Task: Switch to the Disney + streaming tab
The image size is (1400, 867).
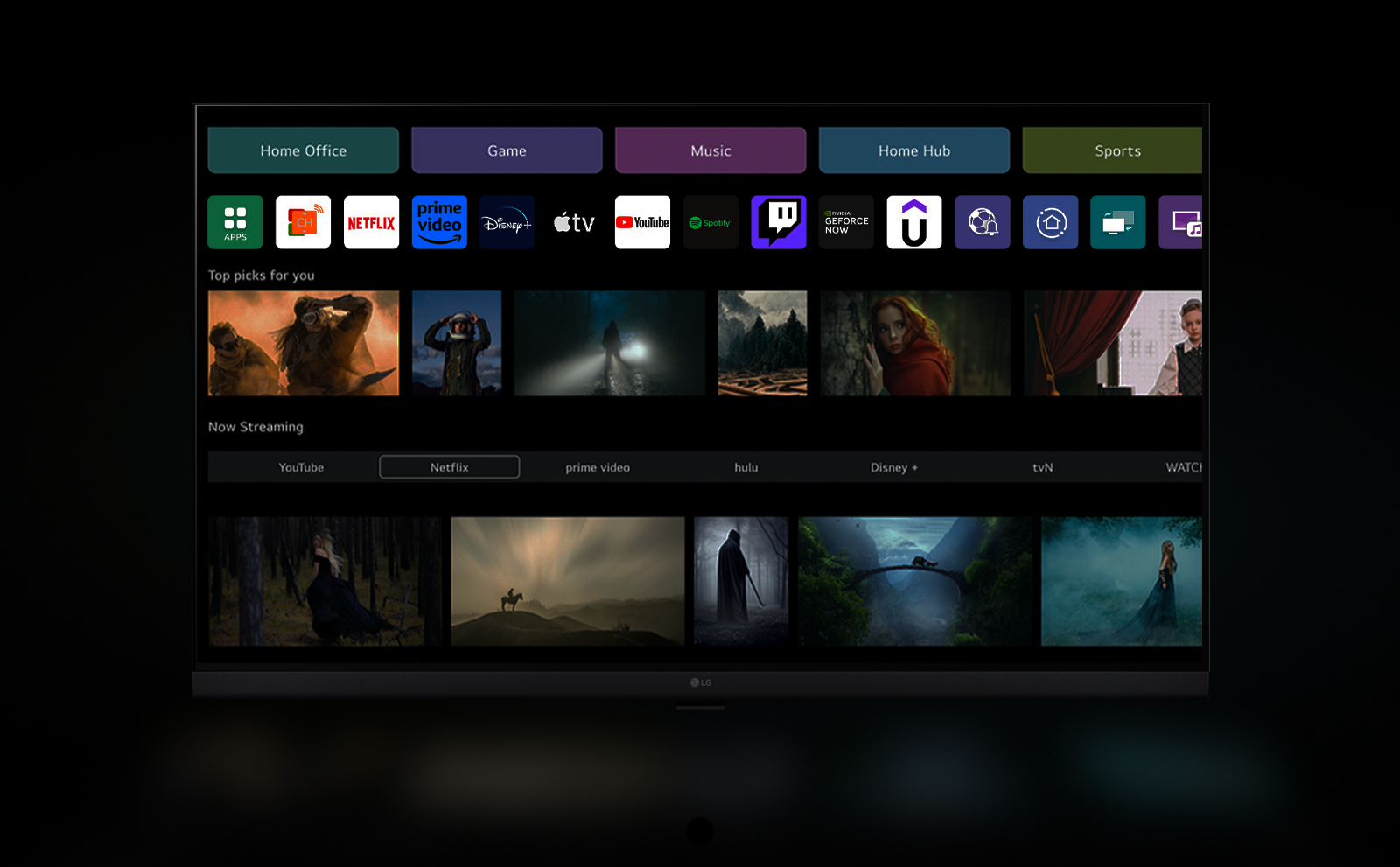Action: click(x=893, y=467)
